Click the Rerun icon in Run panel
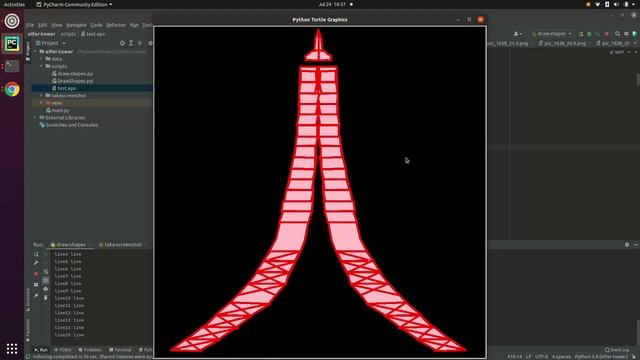Viewport: 640px width, 360px height. tap(36, 254)
